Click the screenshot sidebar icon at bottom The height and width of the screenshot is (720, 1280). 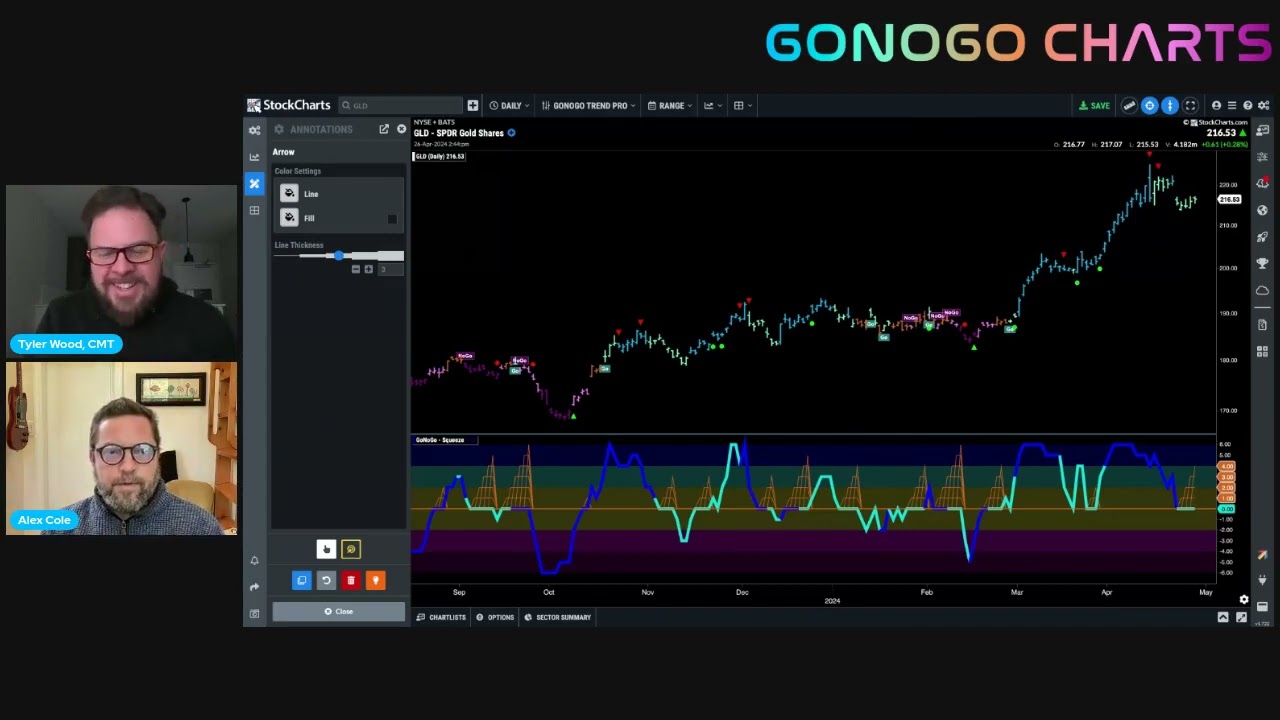tap(254, 613)
